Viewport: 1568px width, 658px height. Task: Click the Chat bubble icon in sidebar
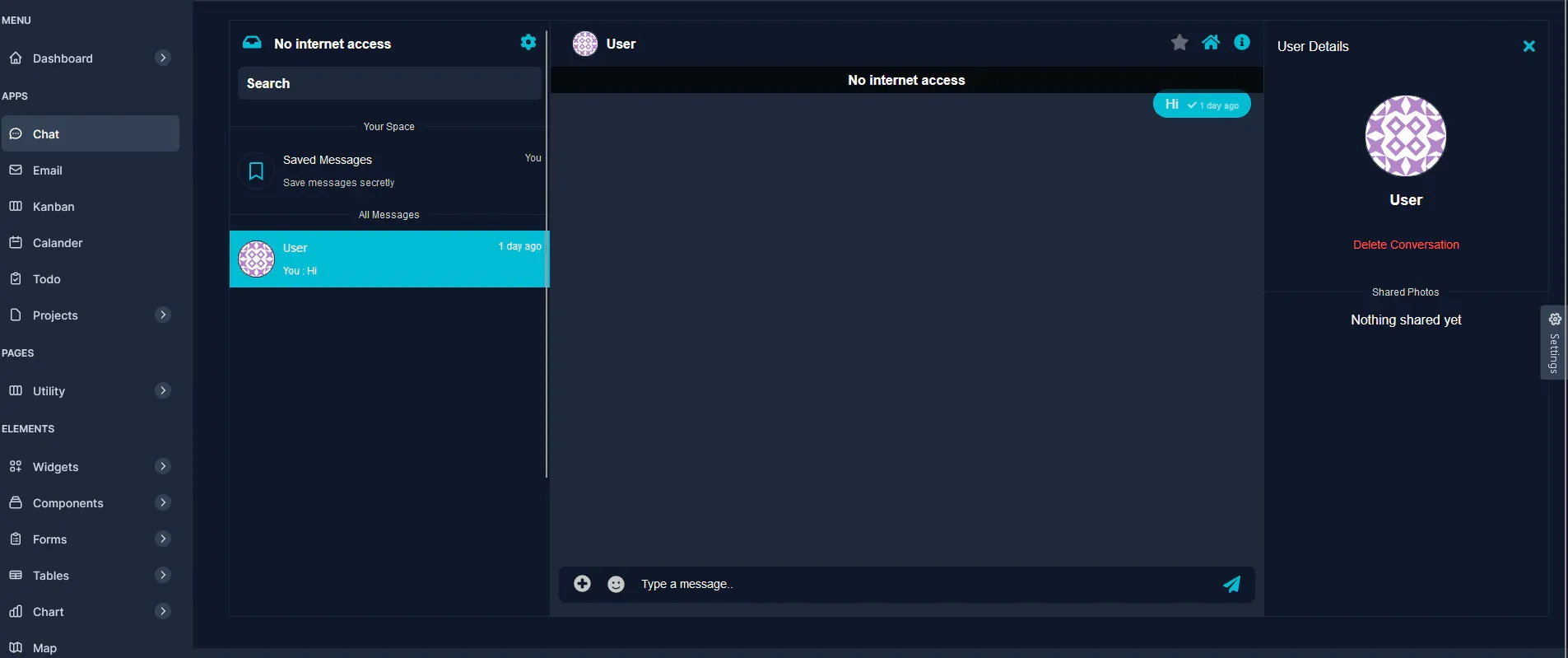point(16,133)
